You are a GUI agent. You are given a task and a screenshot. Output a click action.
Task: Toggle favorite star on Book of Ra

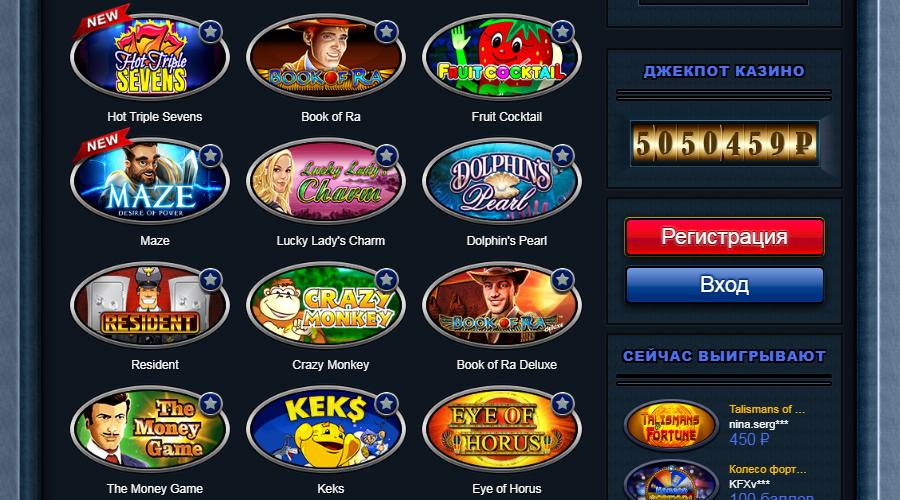point(386,32)
